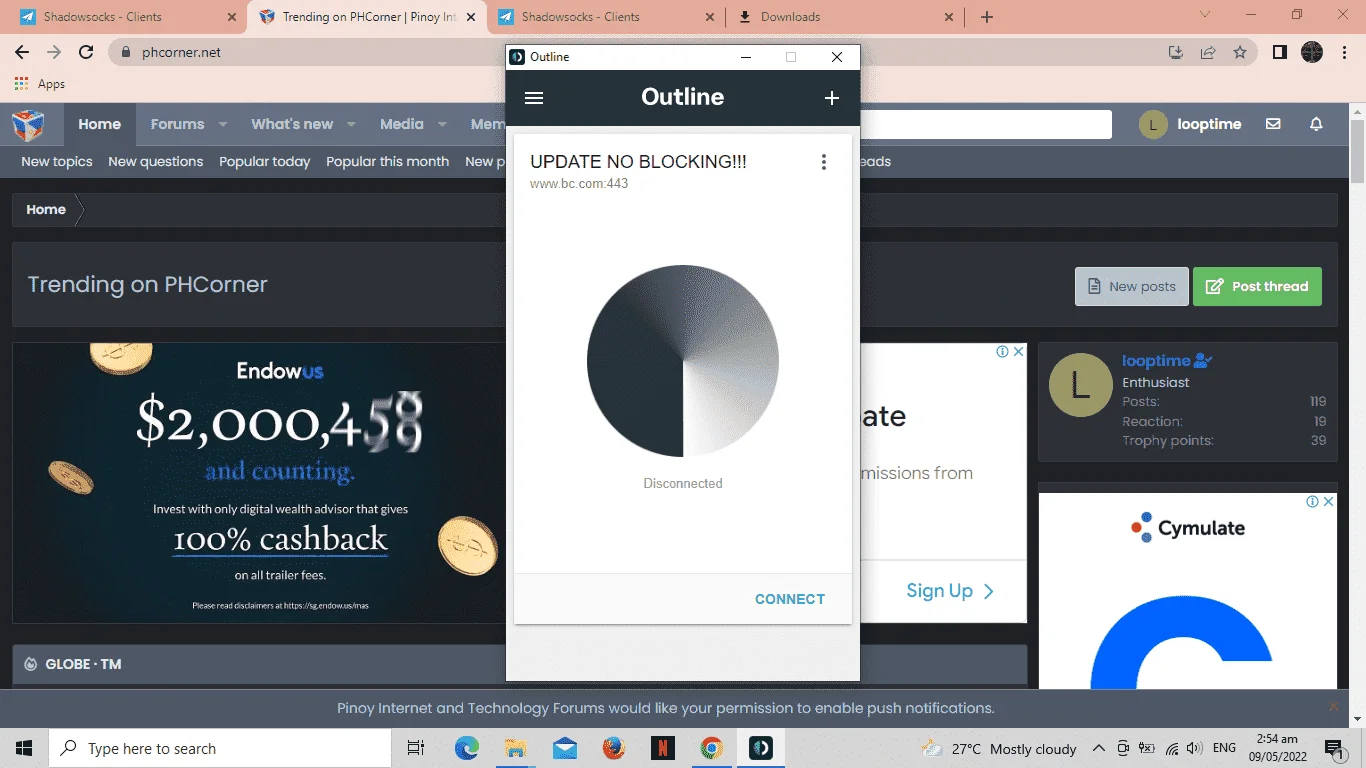Screen dimensions: 1366x768
Task: Expand the What's new dropdown arrow
Action: (x=351, y=124)
